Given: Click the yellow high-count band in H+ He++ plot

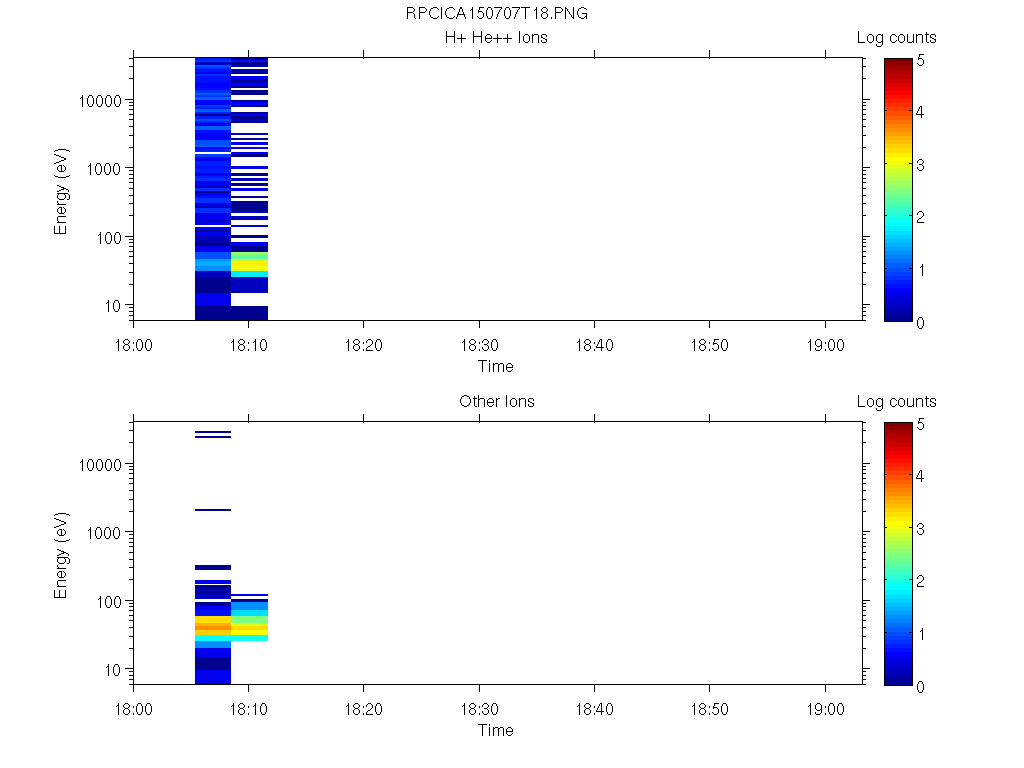Looking at the screenshot, I should 249,266.
